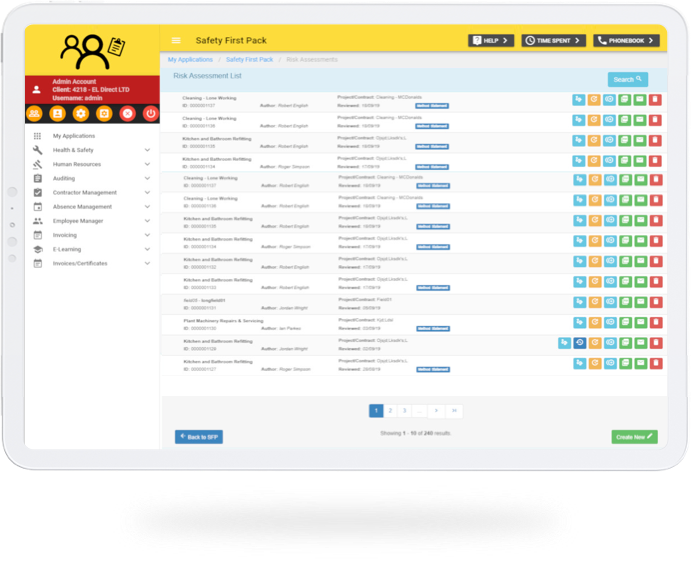This screenshot has height=564, width=692.
Task: Click the orange group users icon in sidebar
Action: point(35,114)
